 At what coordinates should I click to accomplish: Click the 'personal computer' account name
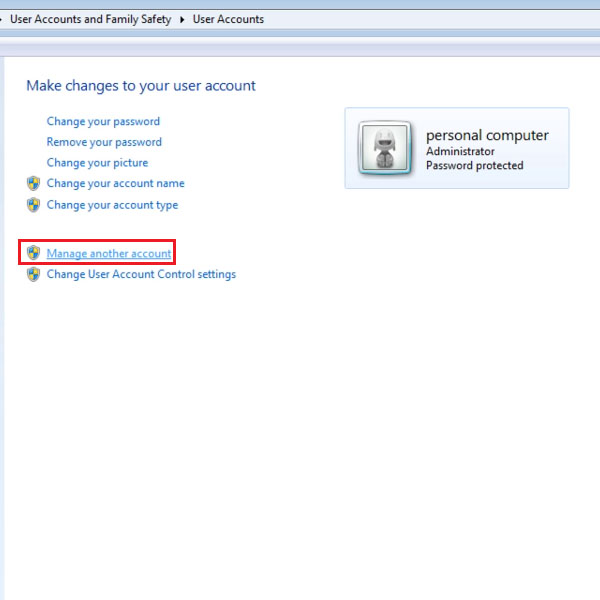point(487,135)
